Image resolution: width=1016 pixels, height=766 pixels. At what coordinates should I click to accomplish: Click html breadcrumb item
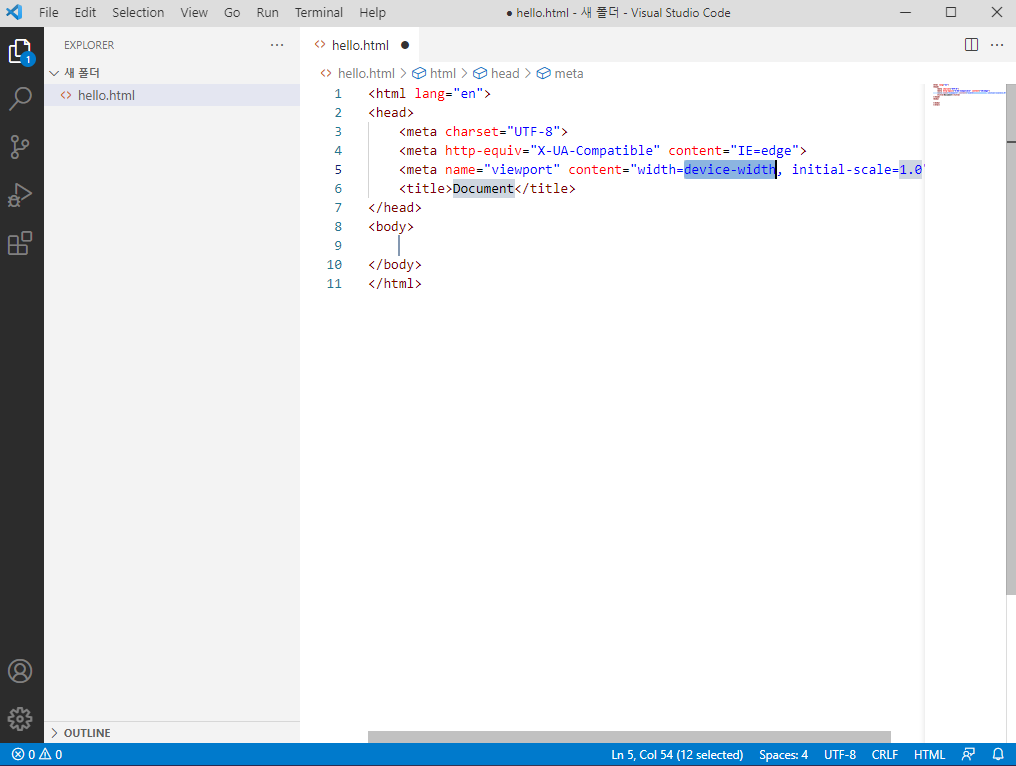pos(443,73)
